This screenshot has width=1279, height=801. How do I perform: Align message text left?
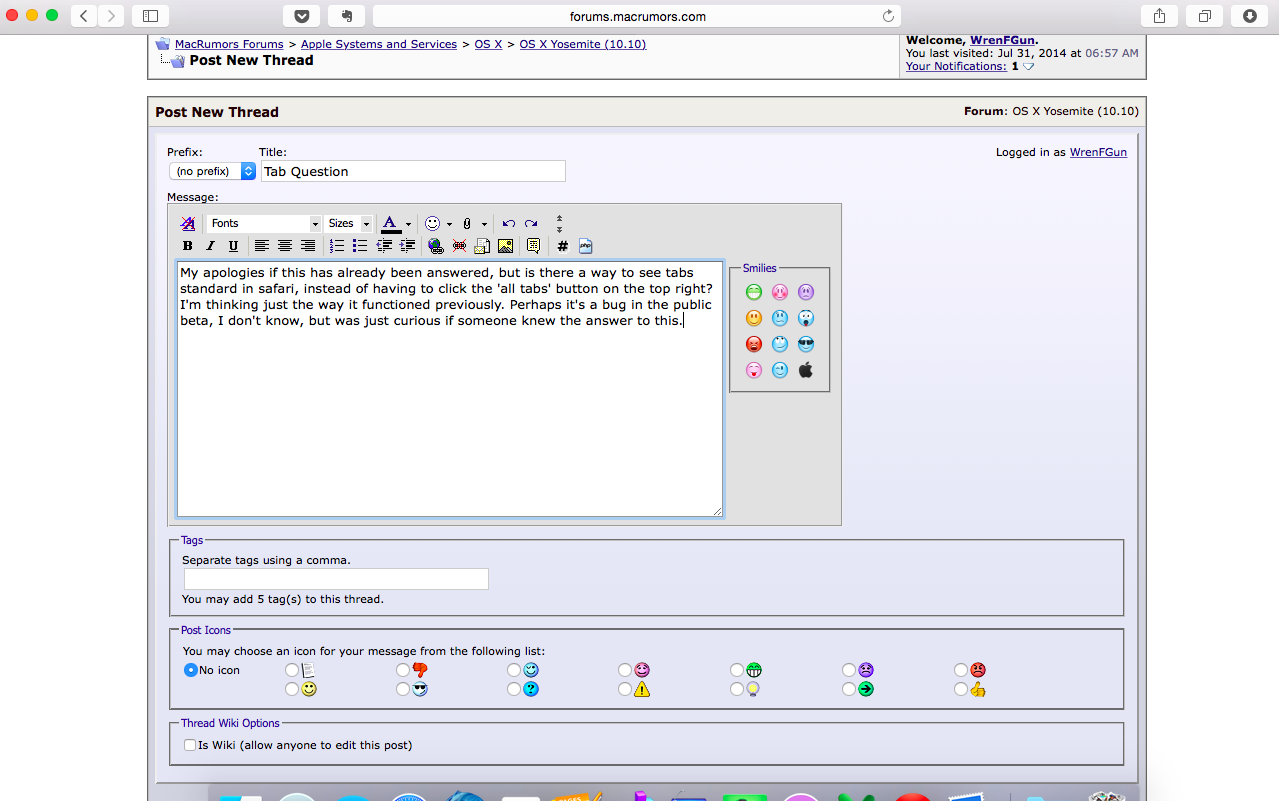coord(262,246)
